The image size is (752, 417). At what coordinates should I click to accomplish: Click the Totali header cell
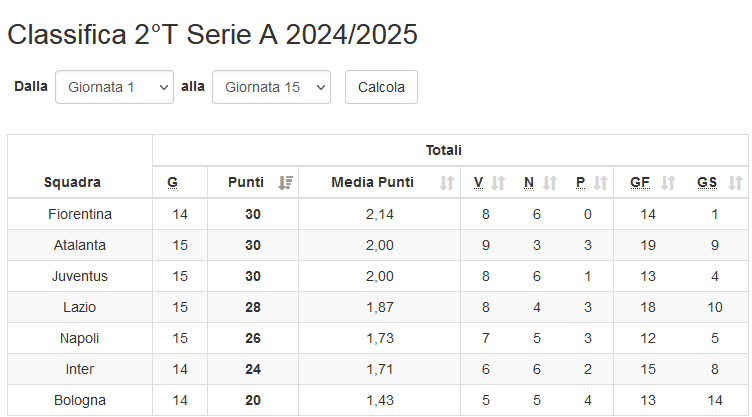click(444, 150)
